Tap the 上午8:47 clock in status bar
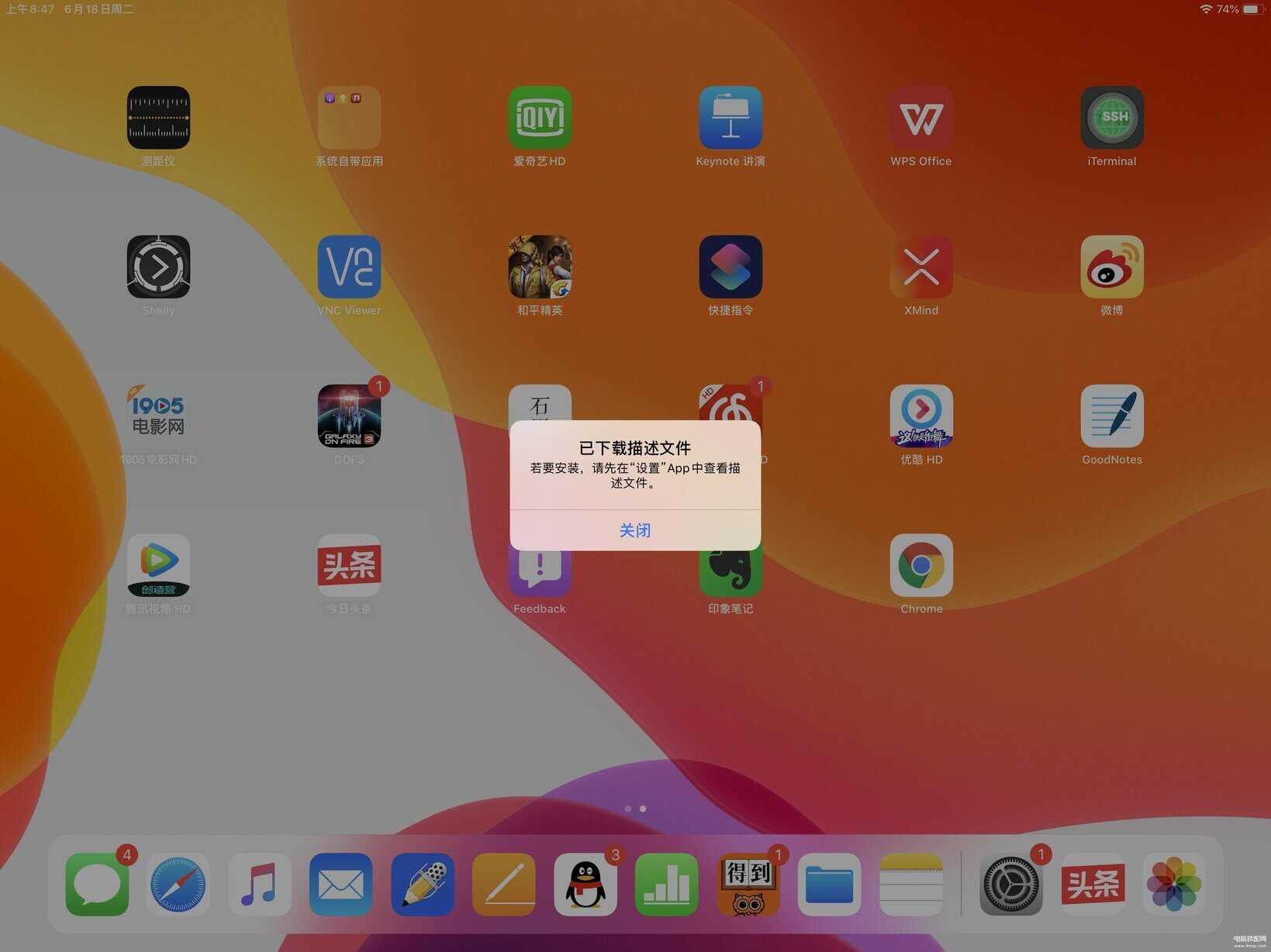Viewport: 1271px width, 952px height. [x=30, y=9]
